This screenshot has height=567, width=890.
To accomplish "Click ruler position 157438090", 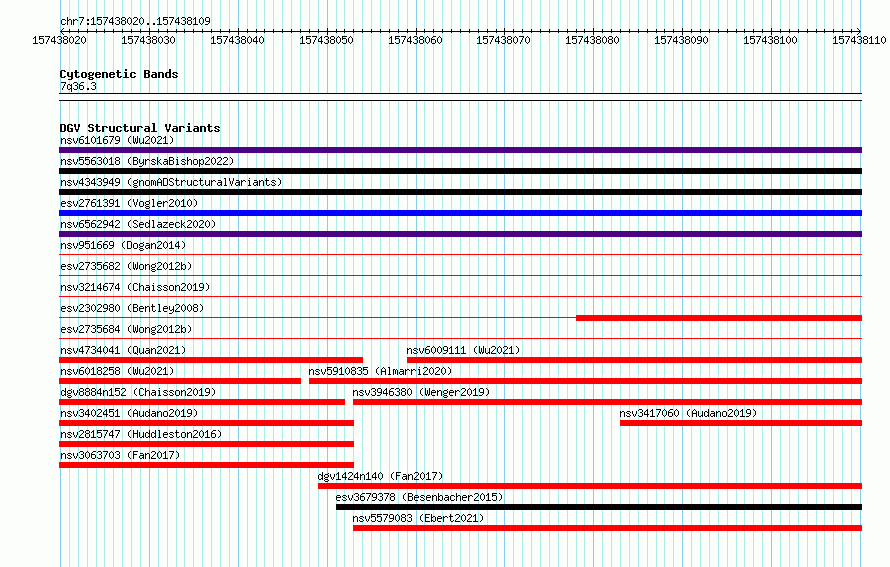I will click(681, 40).
